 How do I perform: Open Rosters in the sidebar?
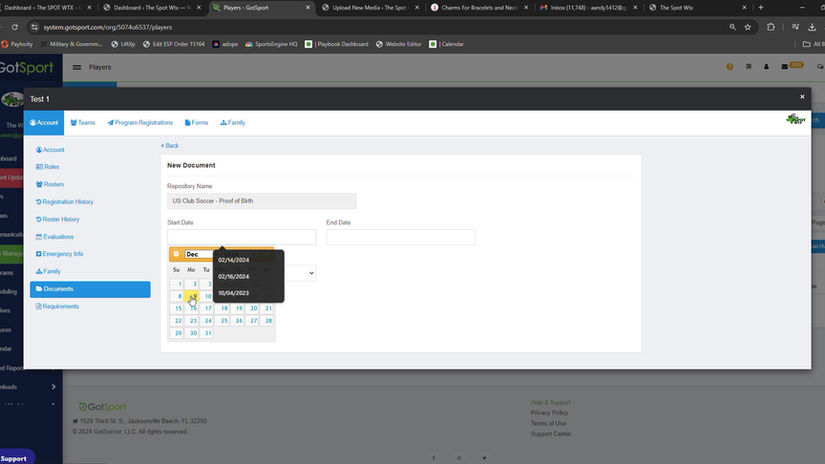(x=50, y=185)
